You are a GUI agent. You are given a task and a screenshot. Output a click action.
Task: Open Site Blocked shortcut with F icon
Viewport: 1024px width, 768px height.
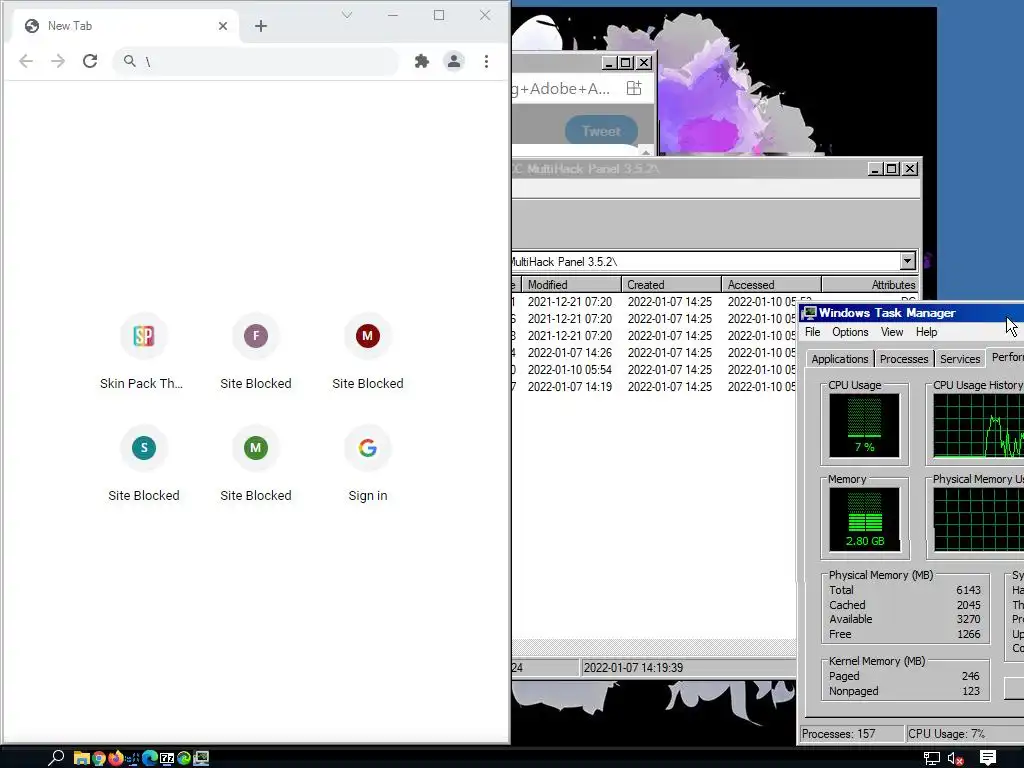255,353
